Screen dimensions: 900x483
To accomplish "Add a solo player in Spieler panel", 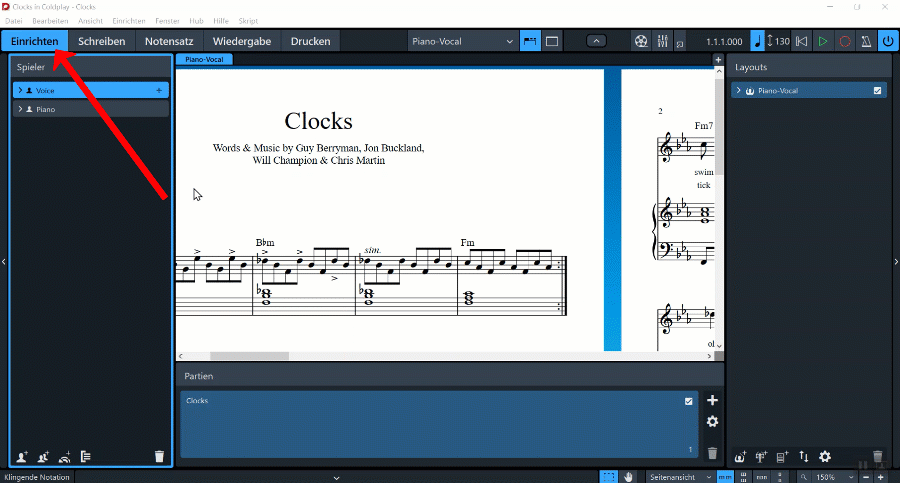I will (22, 457).
